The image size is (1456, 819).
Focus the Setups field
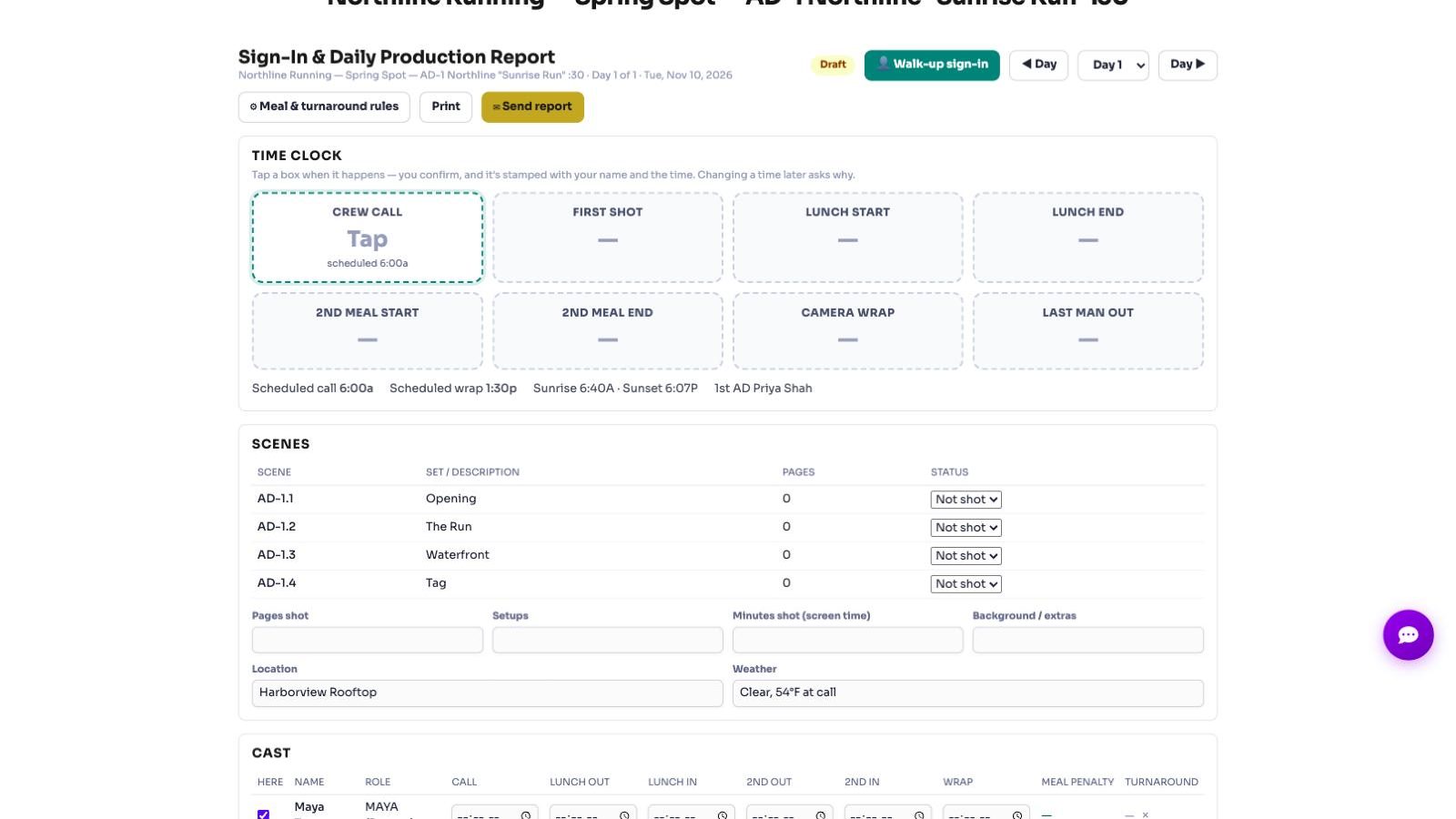(x=608, y=640)
